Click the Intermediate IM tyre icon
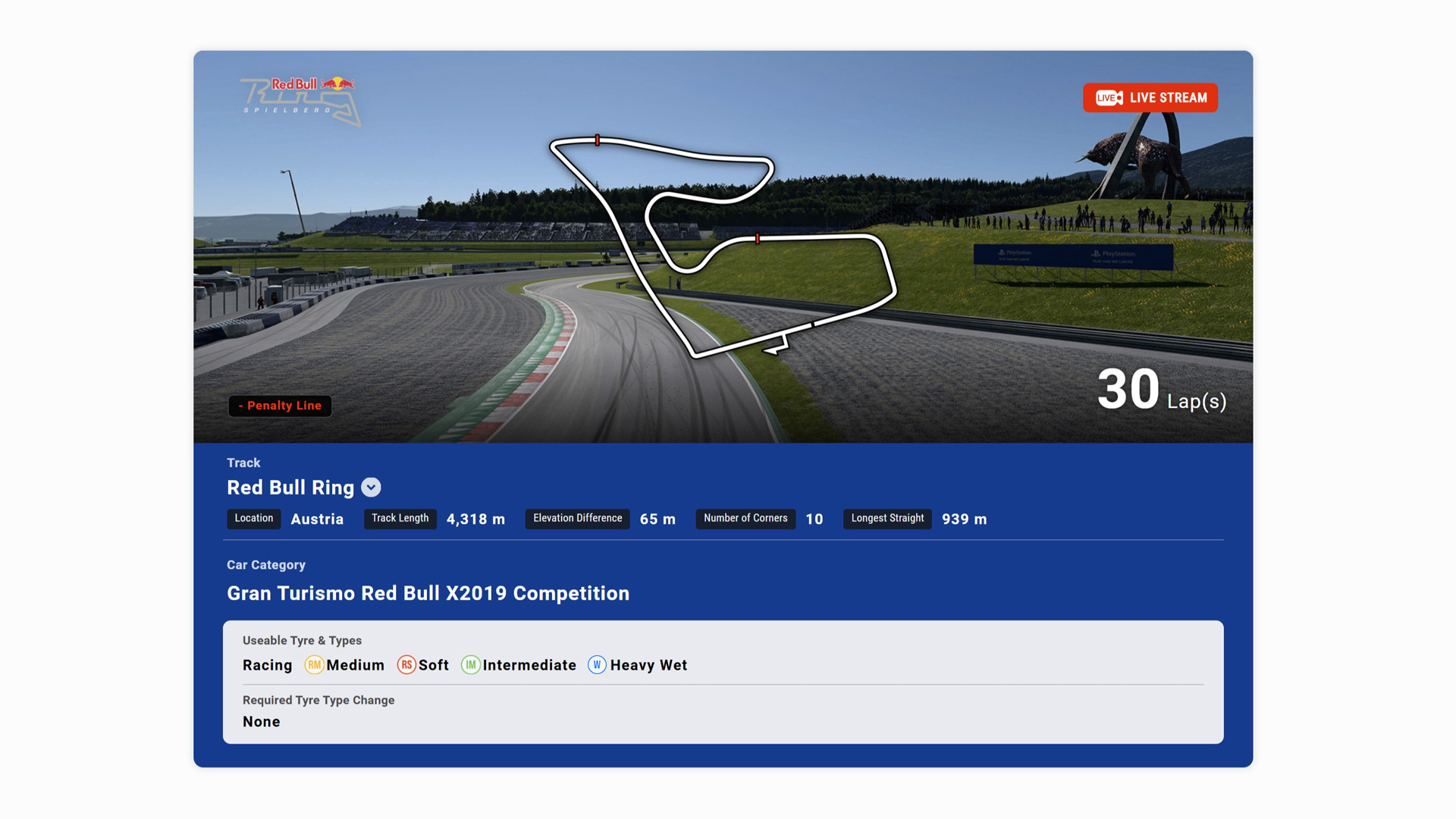1456x819 pixels. [x=470, y=665]
